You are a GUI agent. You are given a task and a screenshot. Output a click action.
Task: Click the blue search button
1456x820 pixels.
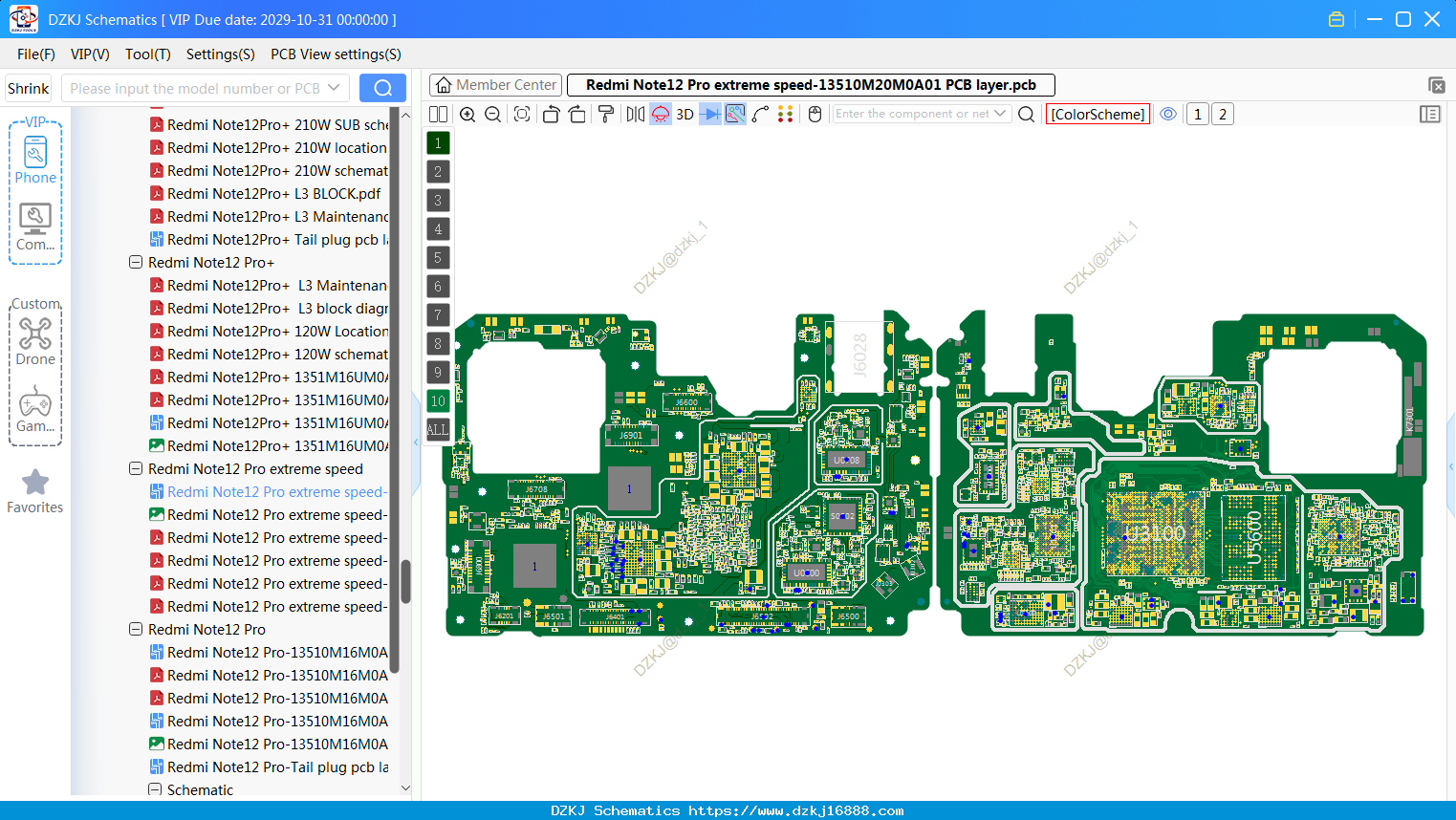click(x=382, y=88)
